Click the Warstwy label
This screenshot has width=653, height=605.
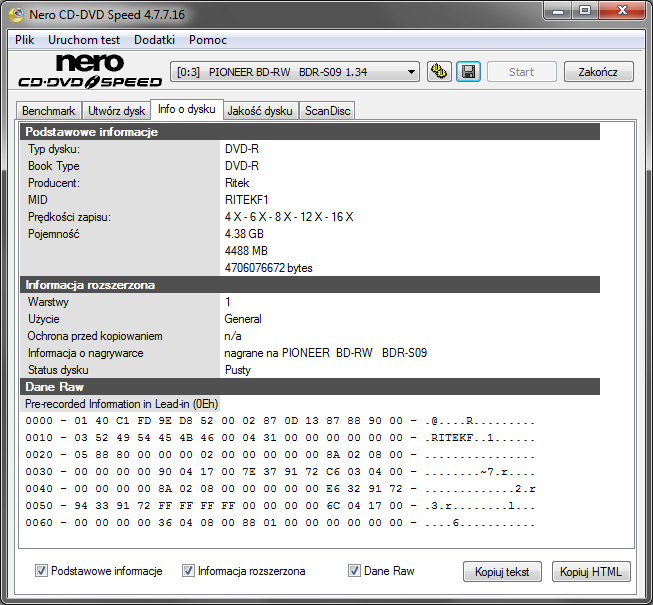tap(48, 302)
